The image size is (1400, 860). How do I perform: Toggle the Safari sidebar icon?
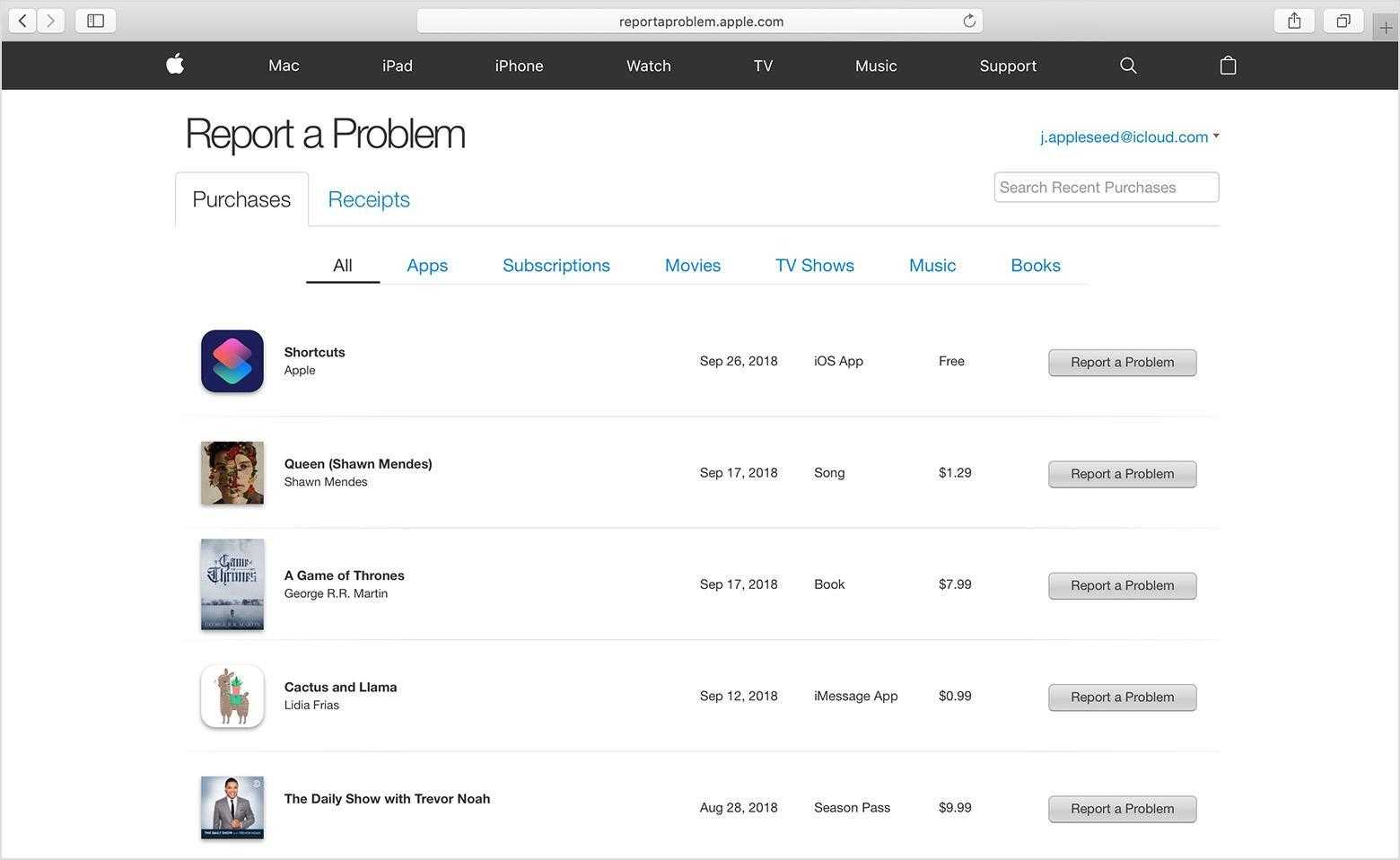click(x=95, y=21)
